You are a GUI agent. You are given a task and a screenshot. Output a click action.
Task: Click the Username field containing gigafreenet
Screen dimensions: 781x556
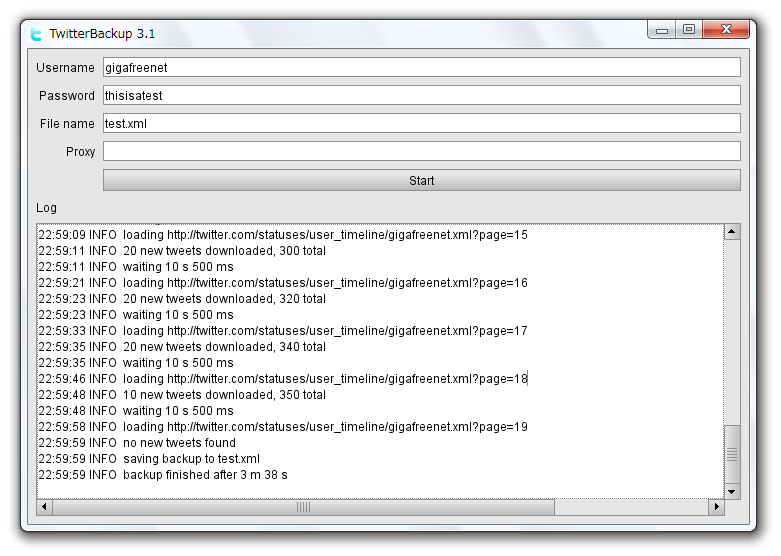[x=421, y=67]
